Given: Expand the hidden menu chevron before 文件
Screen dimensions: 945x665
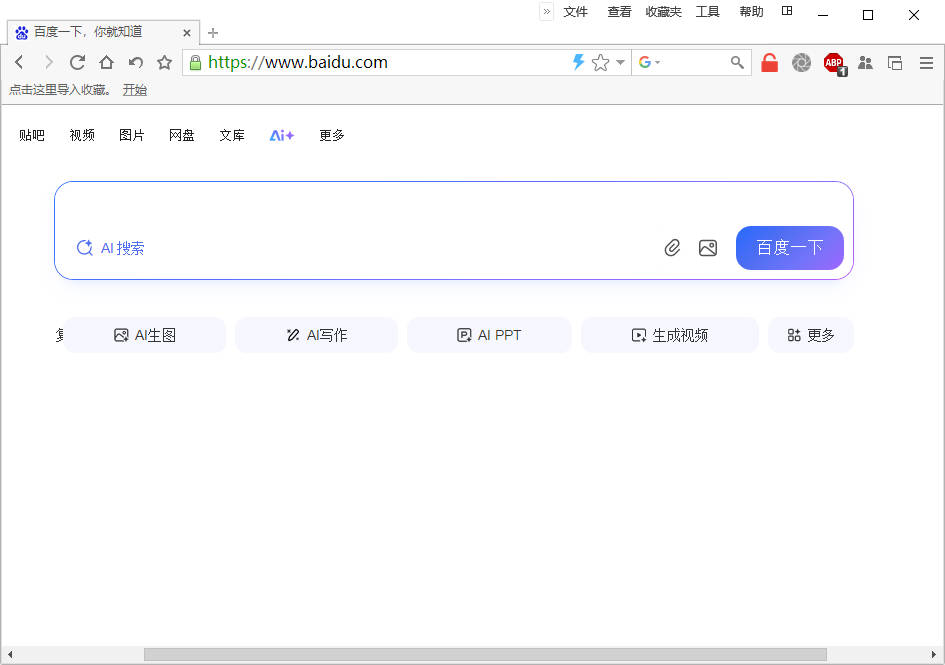Looking at the screenshot, I should click(x=547, y=12).
